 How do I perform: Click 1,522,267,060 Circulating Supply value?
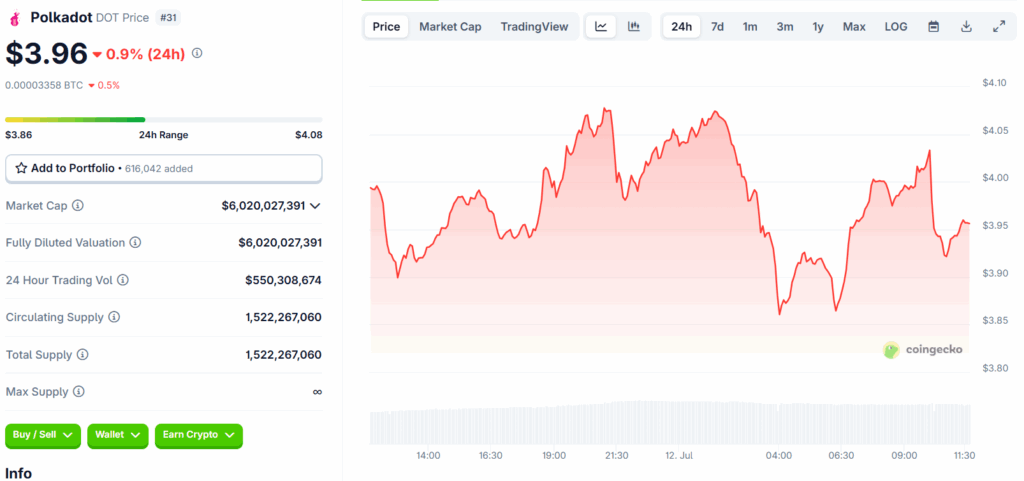(283, 317)
